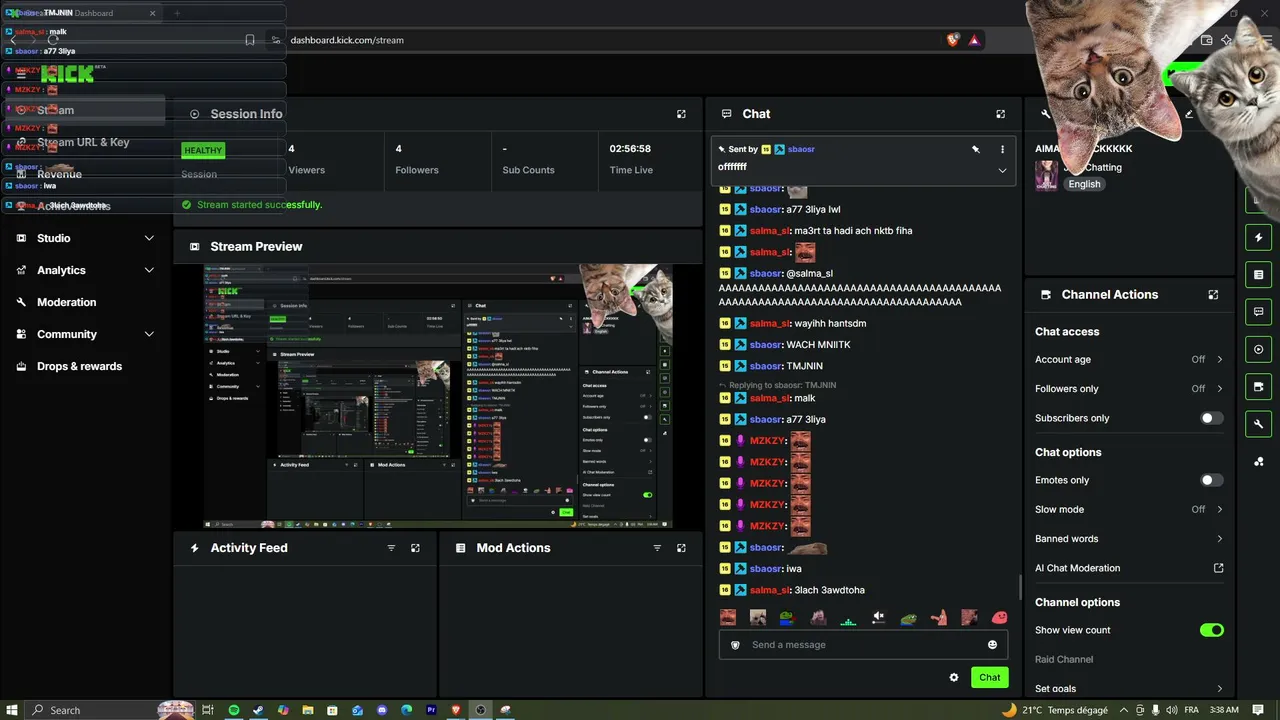Expand the Mod Actions panel to fullscreen
This screenshot has width=1280, height=720.
681,548
